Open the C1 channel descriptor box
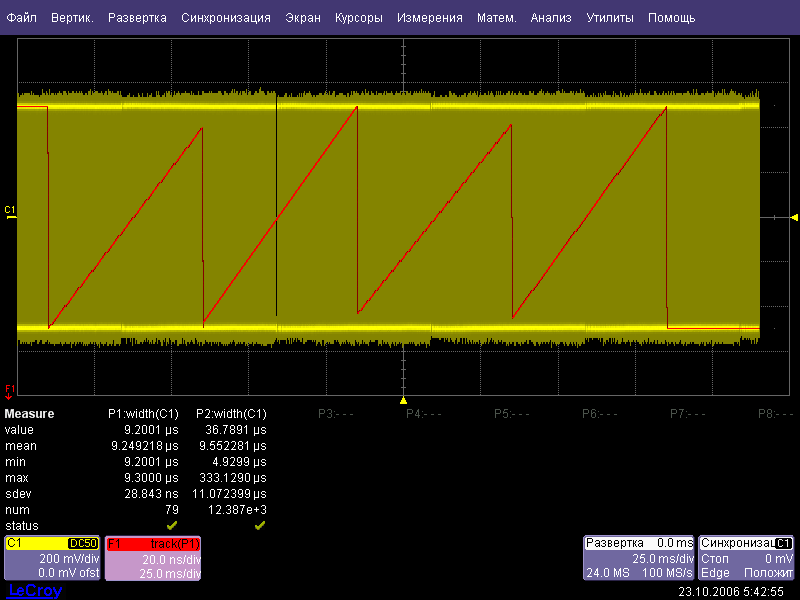800x600 pixels. point(52,558)
